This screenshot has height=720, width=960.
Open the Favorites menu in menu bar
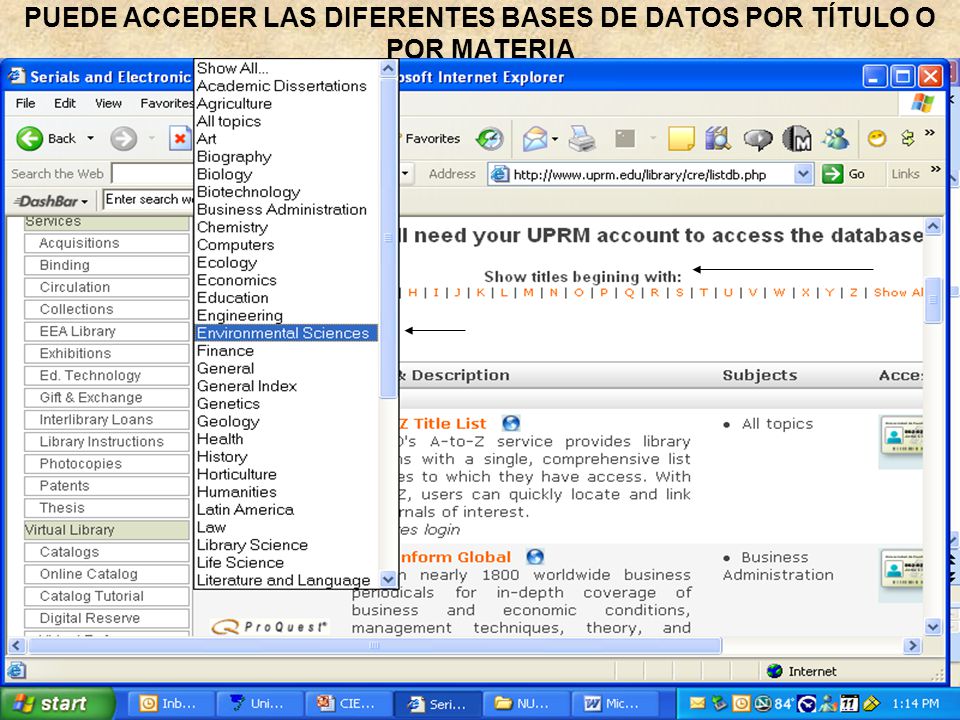tap(167, 103)
